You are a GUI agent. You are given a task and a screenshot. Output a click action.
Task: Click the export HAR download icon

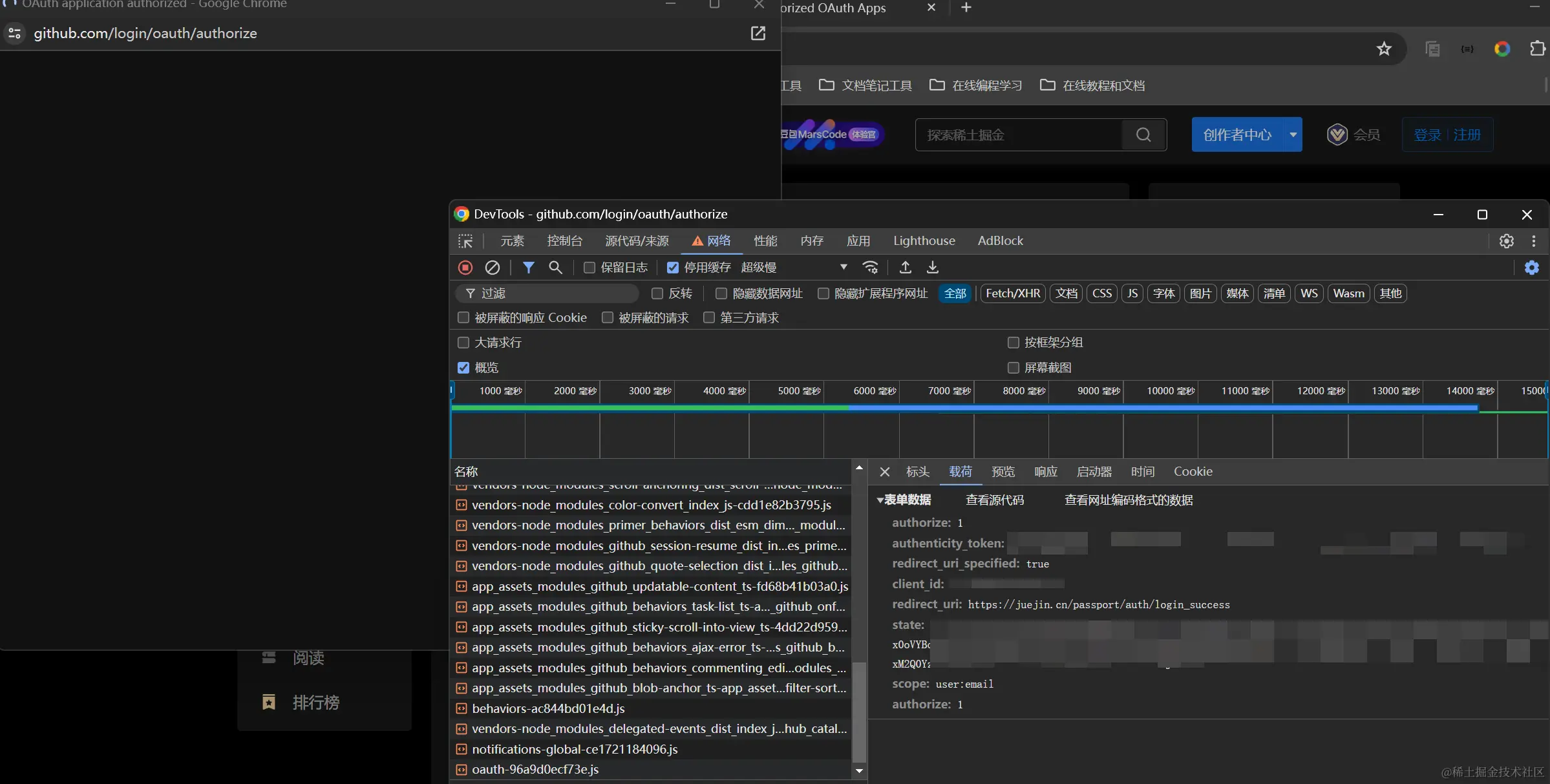tap(932, 267)
